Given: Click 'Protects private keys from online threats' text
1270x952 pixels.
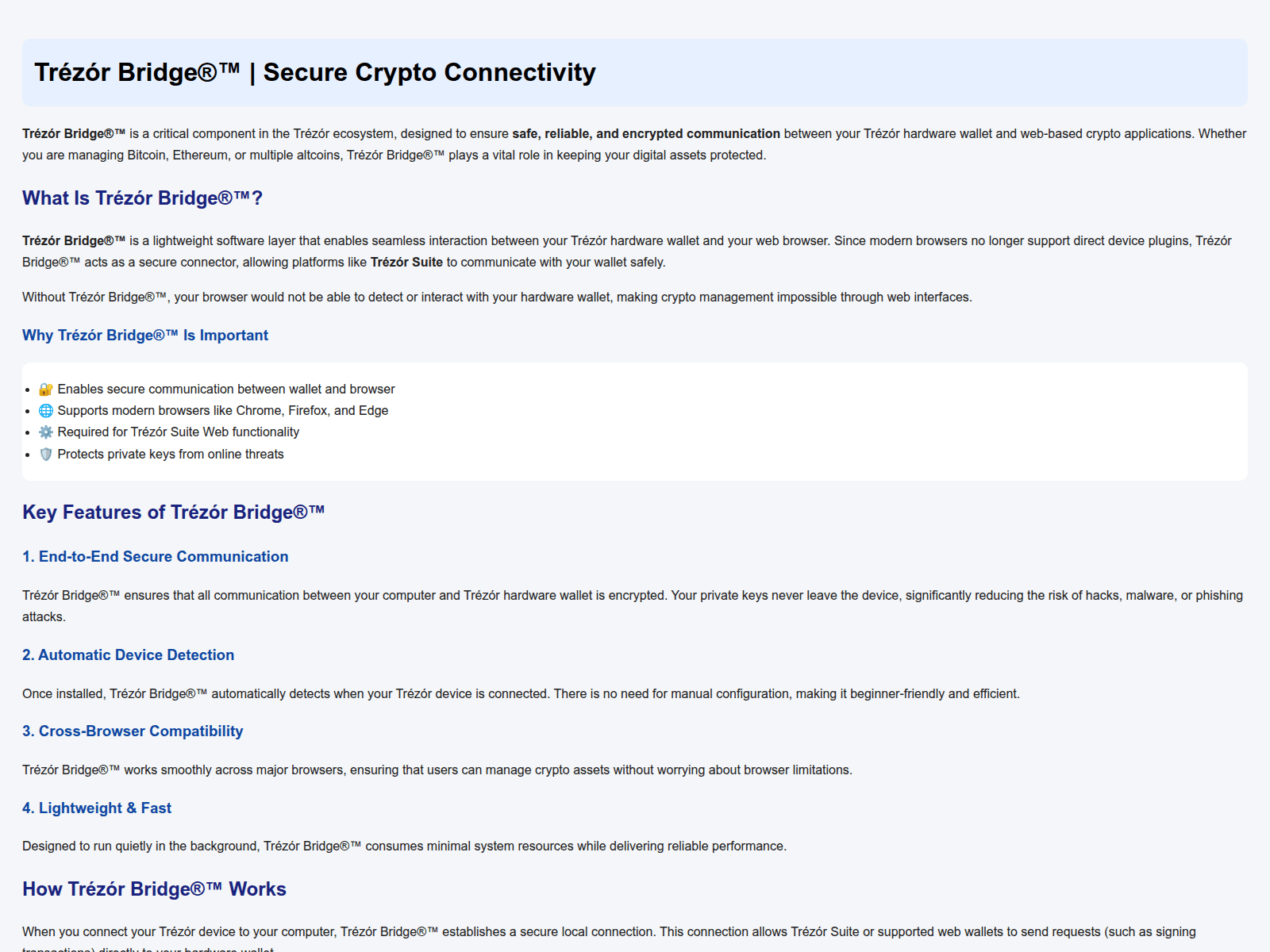Looking at the screenshot, I should (x=171, y=455).
